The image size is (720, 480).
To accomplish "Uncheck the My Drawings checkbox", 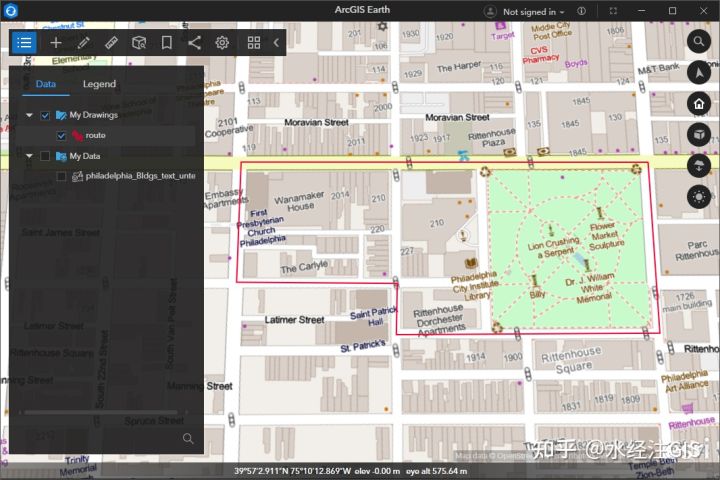I will (45, 115).
